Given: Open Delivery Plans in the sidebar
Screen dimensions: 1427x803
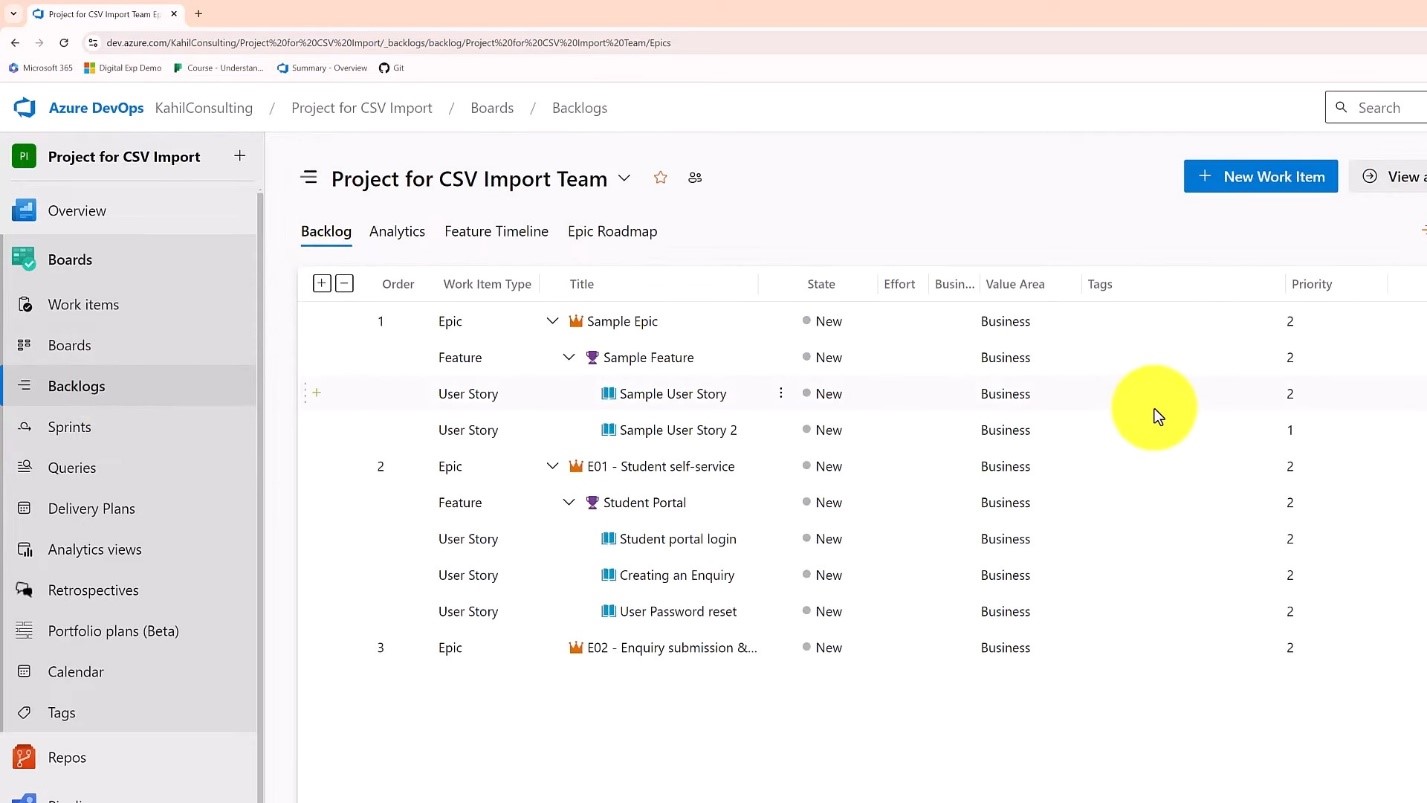Looking at the screenshot, I should [91, 508].
